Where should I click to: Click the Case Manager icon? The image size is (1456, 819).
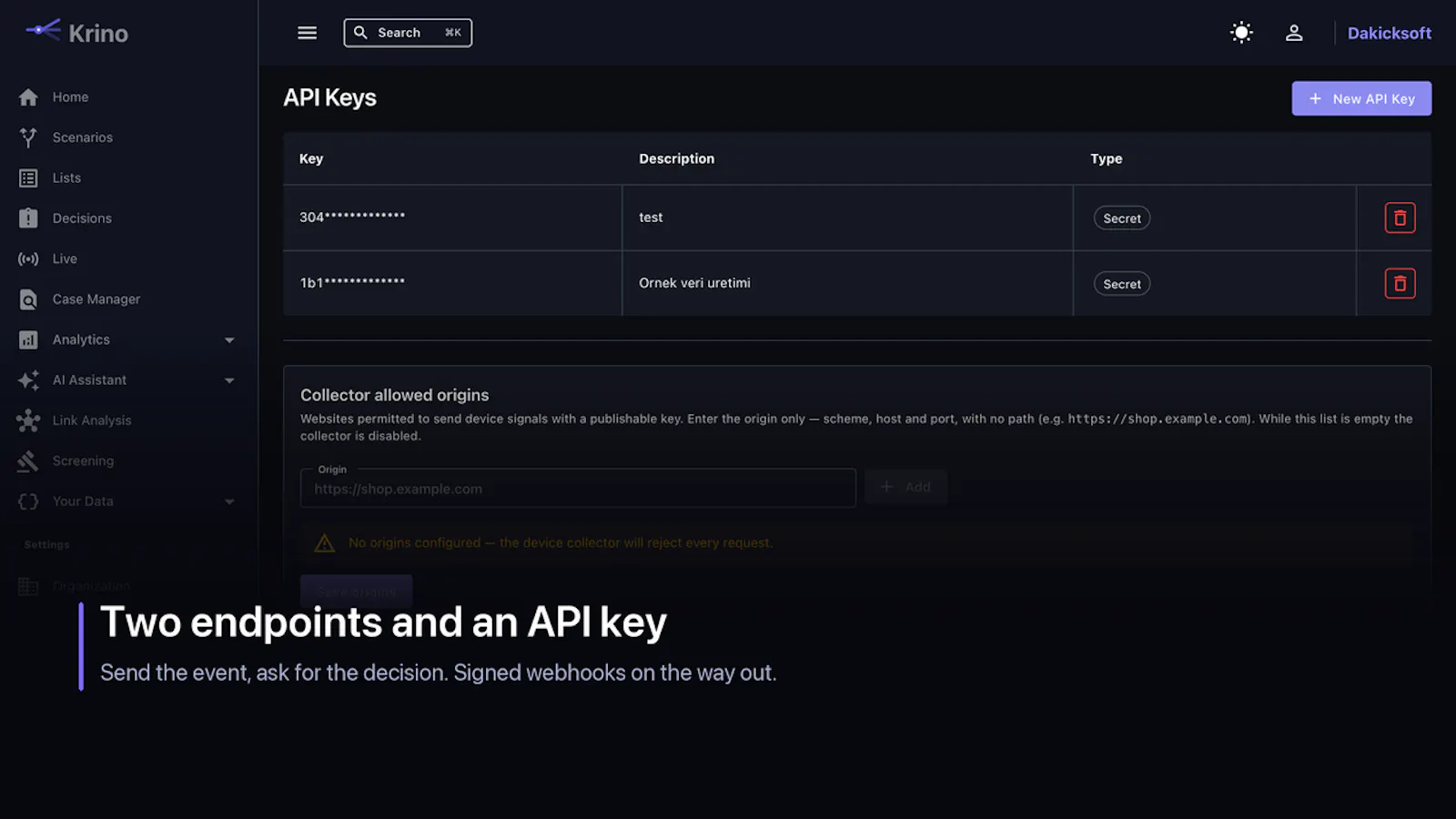click(28, 299)
